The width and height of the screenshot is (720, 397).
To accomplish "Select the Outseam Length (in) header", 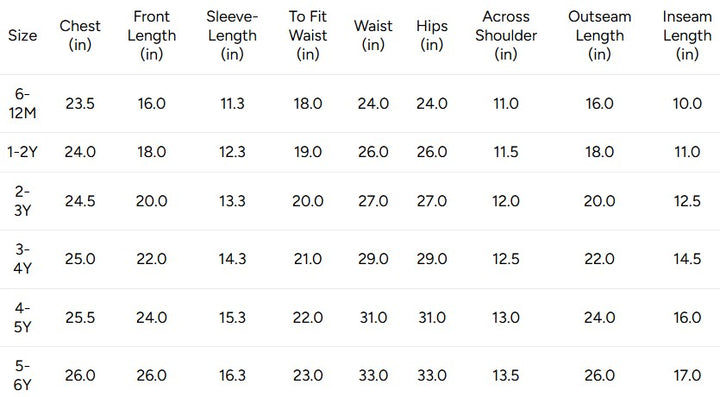I will point(599,35).
